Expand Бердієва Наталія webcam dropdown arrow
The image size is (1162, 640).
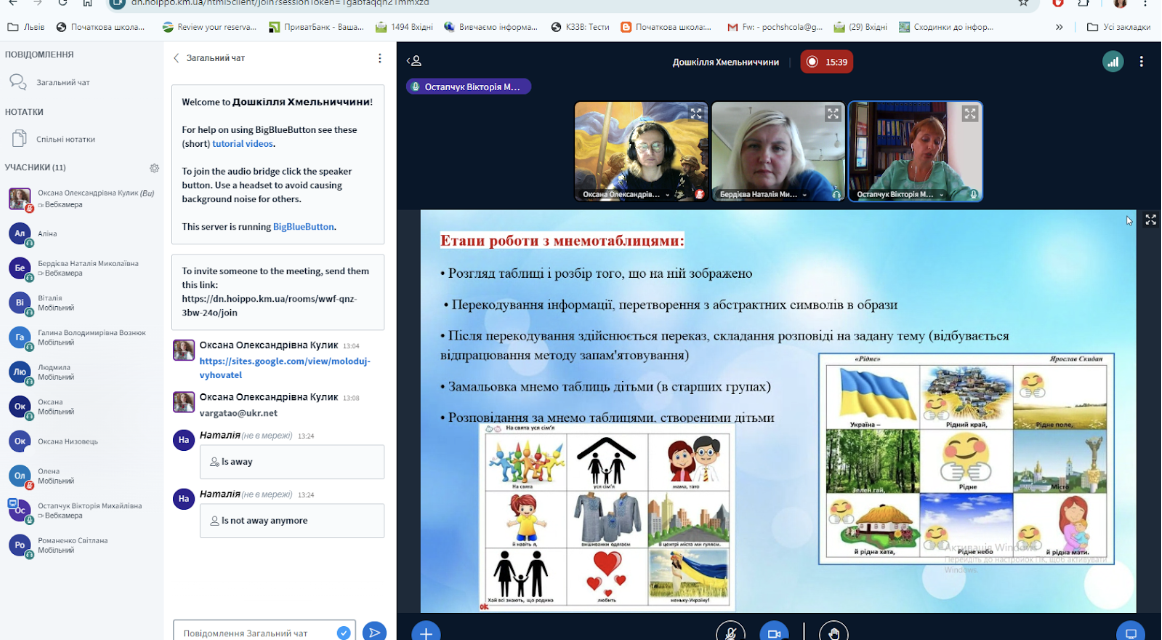[x=804, y=195]
